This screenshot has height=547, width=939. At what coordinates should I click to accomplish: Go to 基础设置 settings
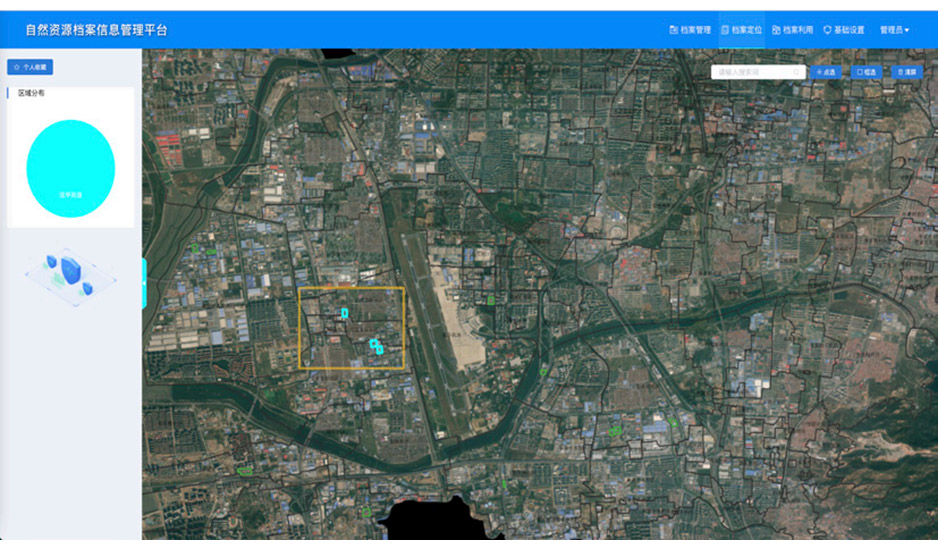pos(844,30)
